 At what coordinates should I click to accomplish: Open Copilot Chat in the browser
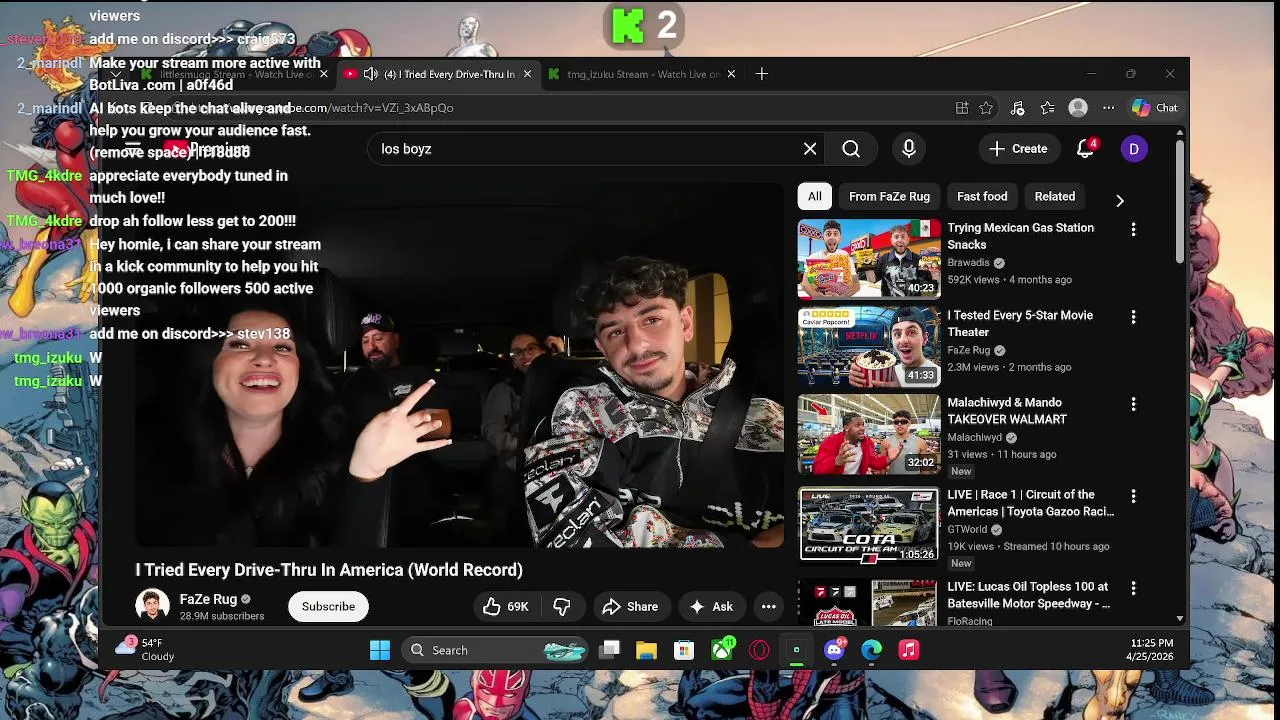[1155, 108]
